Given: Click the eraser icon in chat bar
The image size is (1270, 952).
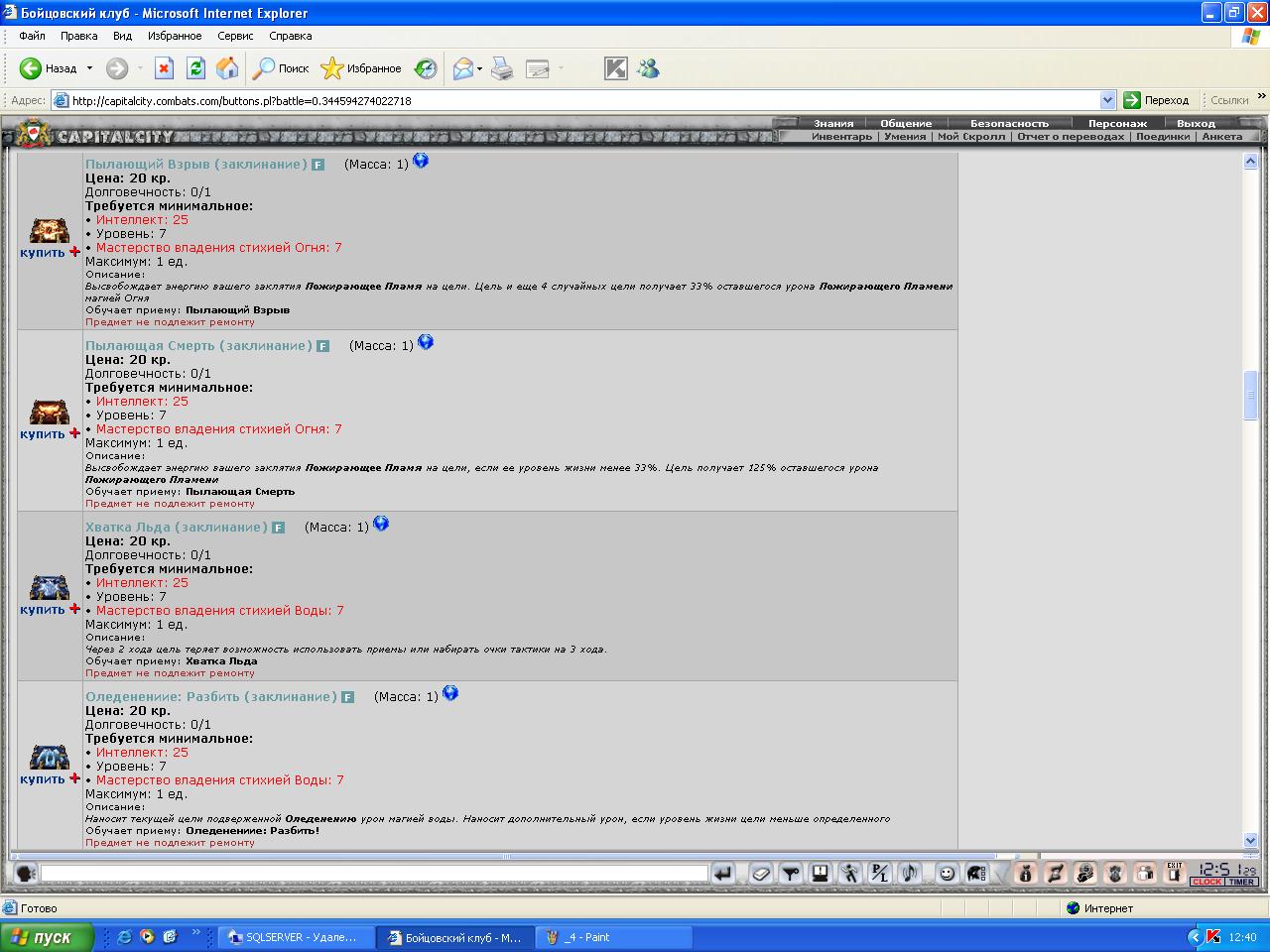Looking at the screenshot, I should pos(761,874).
